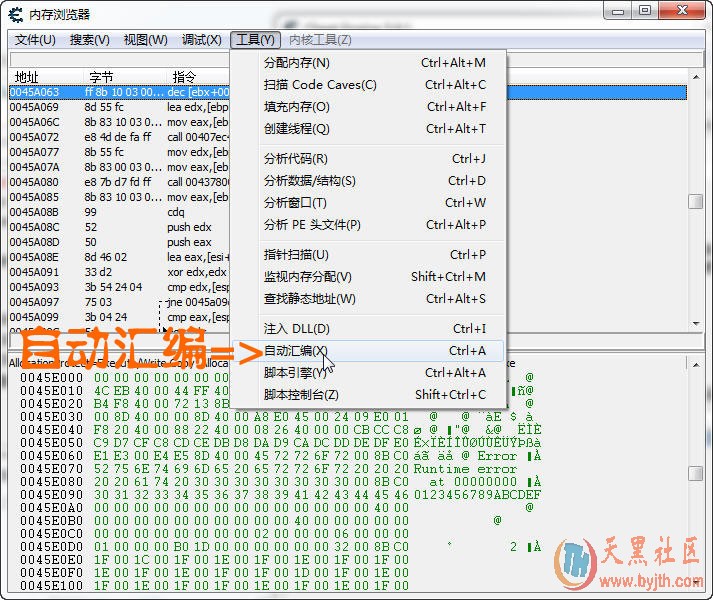
Task: Click the disassembler scrollbar down arrow
Action: (695, 322)
